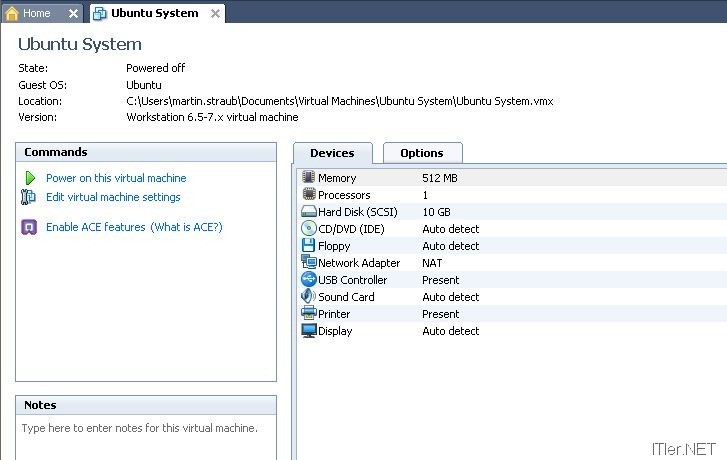Click the 512 MB memory value
This screenshot has width=727, height=460.
point(440,178)
